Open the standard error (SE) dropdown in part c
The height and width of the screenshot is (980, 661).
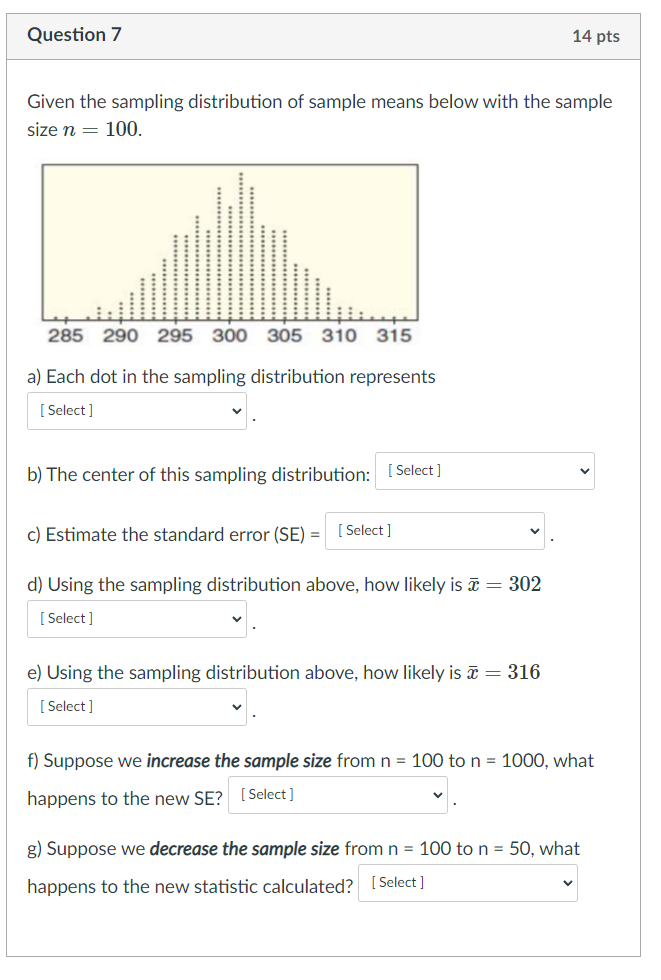click(435, 530)
